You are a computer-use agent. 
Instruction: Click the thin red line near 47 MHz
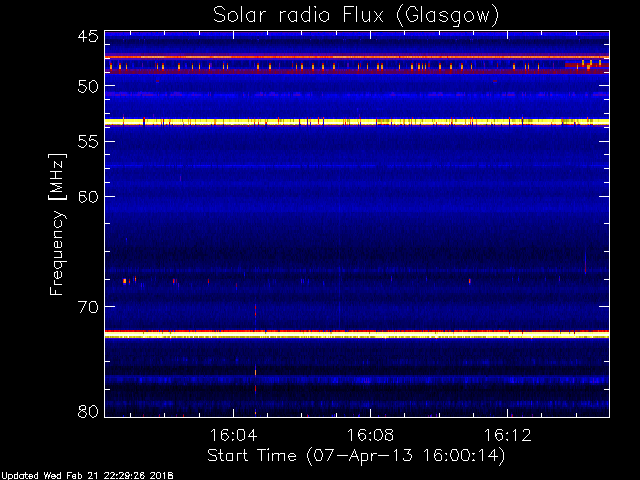357,57
